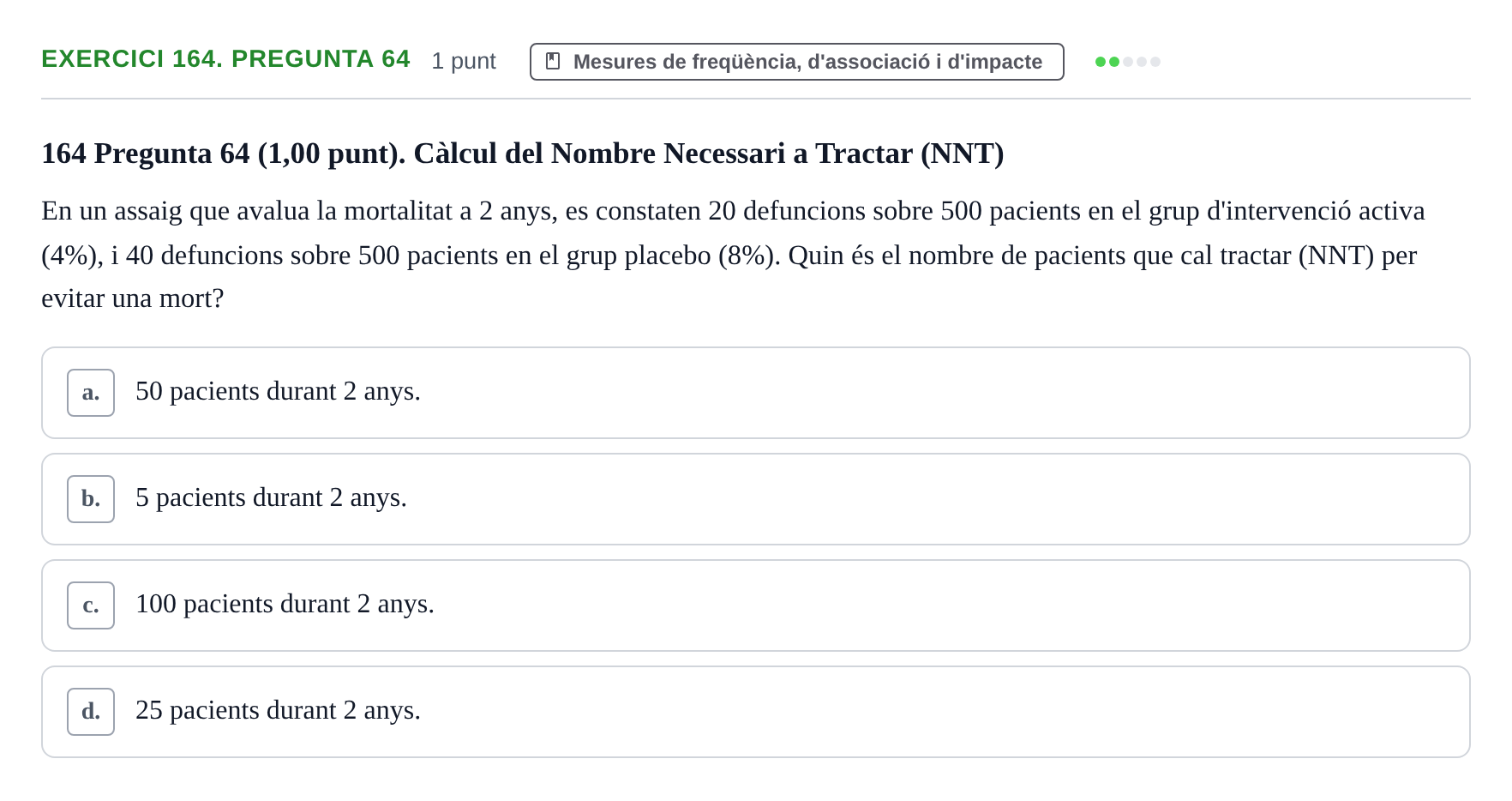Select answer letter box d.
This screenshot has width=1512, height=801.
[91, 712]
